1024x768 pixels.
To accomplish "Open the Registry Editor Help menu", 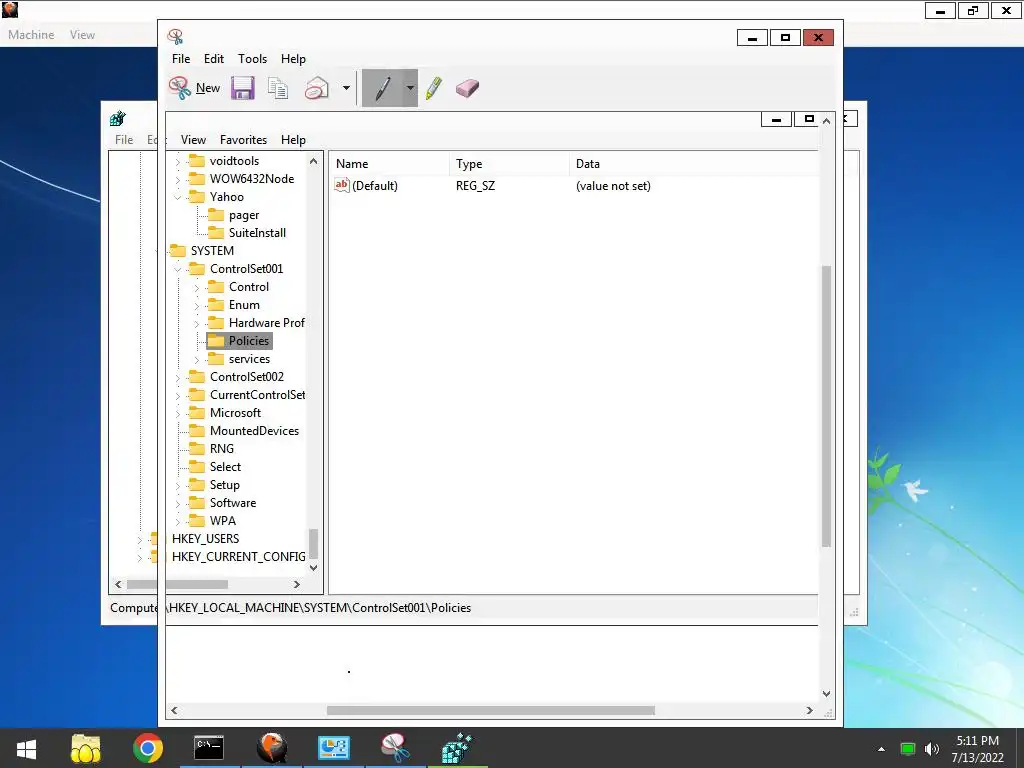I will click(x=293, y=140).
